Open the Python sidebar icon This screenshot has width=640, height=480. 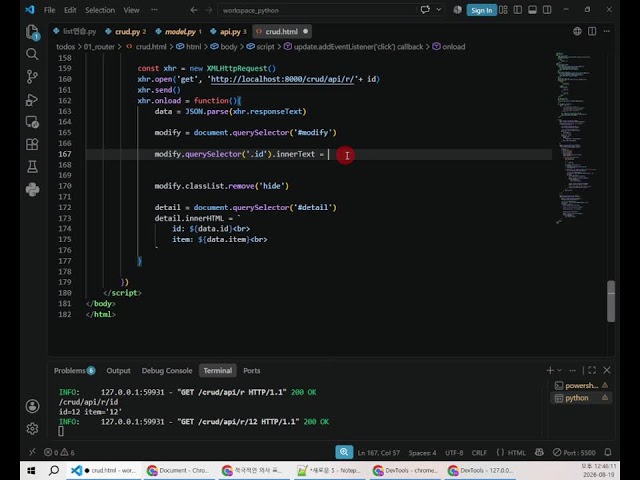coord(32,189)
